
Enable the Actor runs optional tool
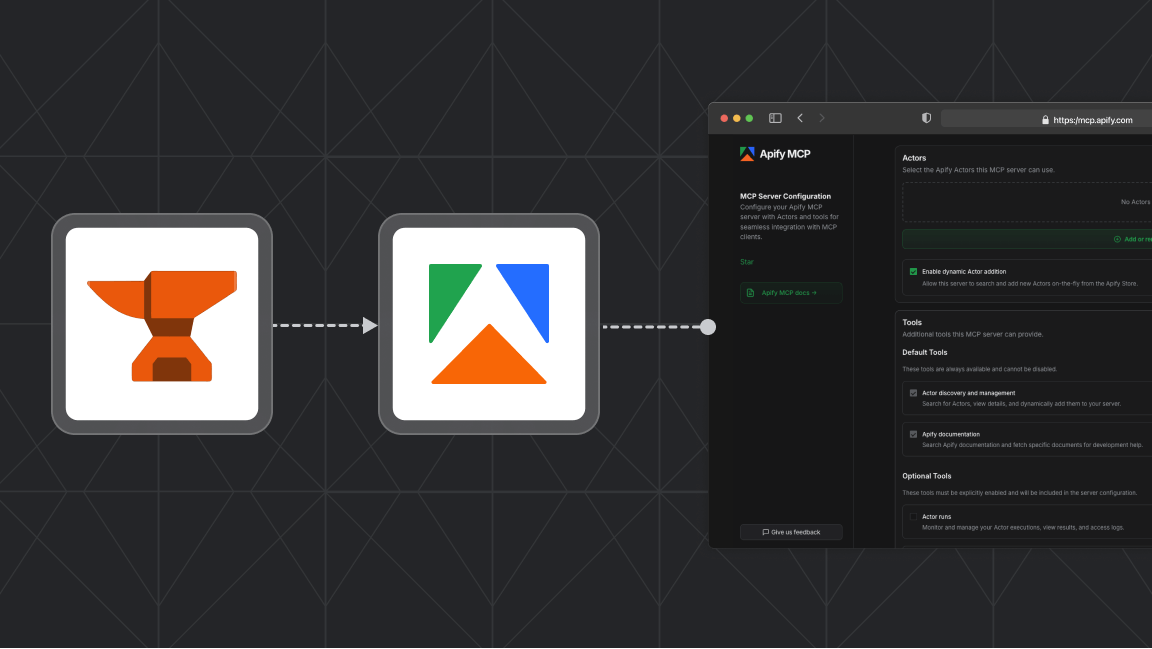coord(913,516)
